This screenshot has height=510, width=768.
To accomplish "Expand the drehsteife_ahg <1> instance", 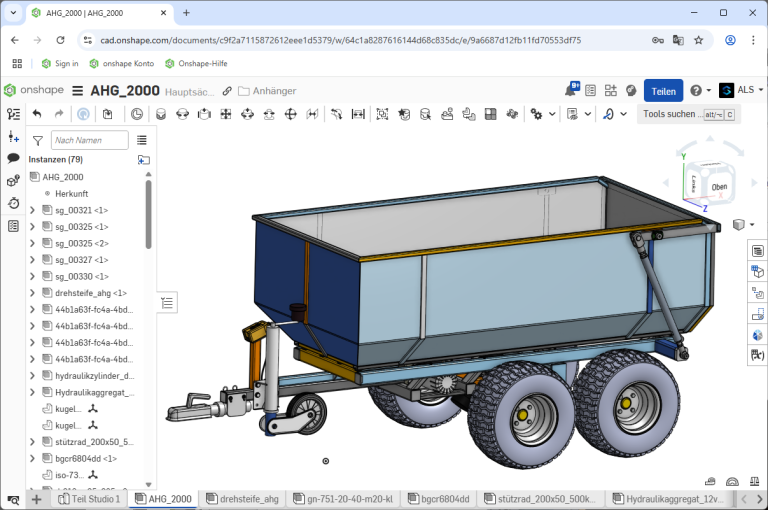I will click(32, 293).
